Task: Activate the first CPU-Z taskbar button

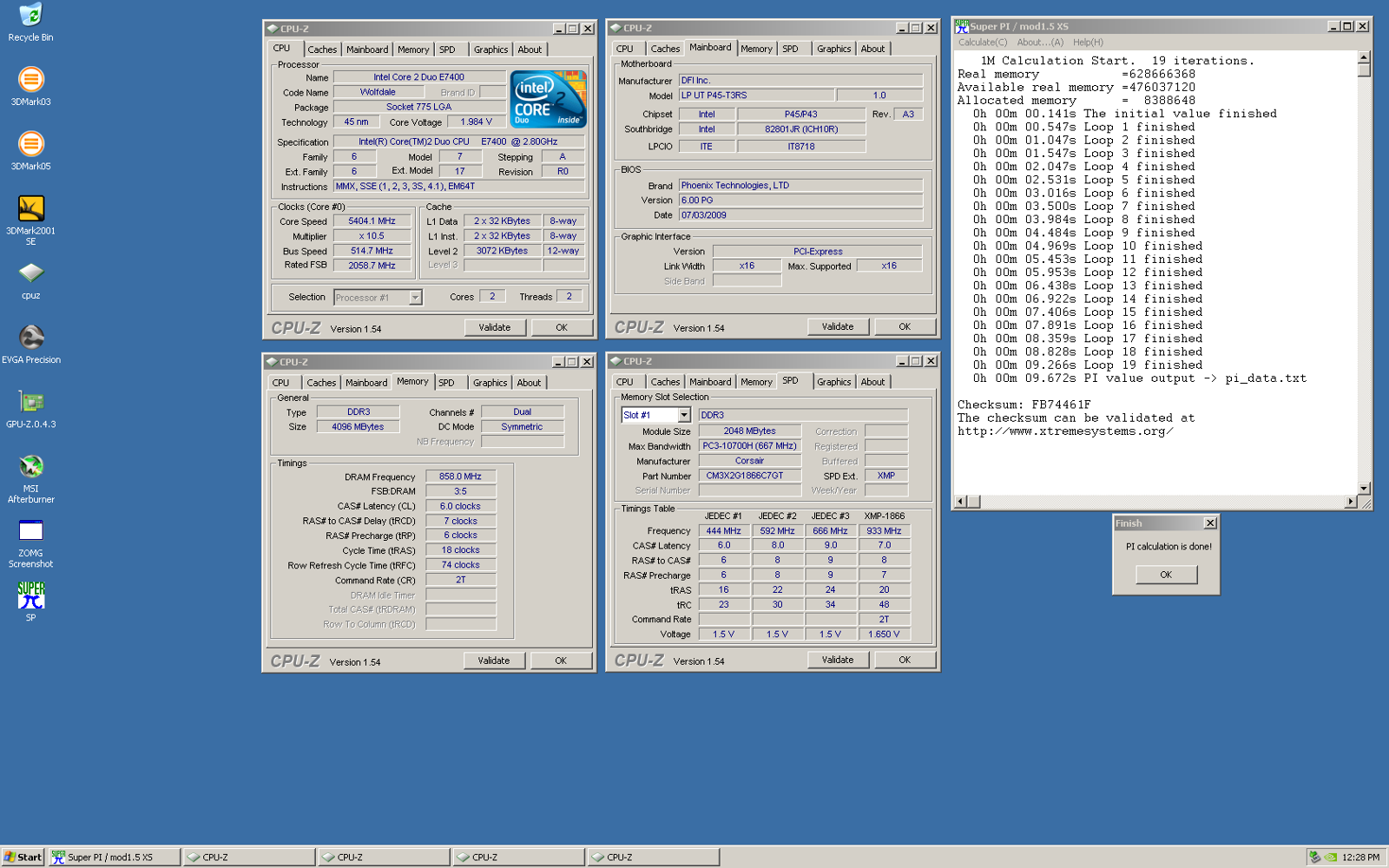Action: [x=249, y=857]
